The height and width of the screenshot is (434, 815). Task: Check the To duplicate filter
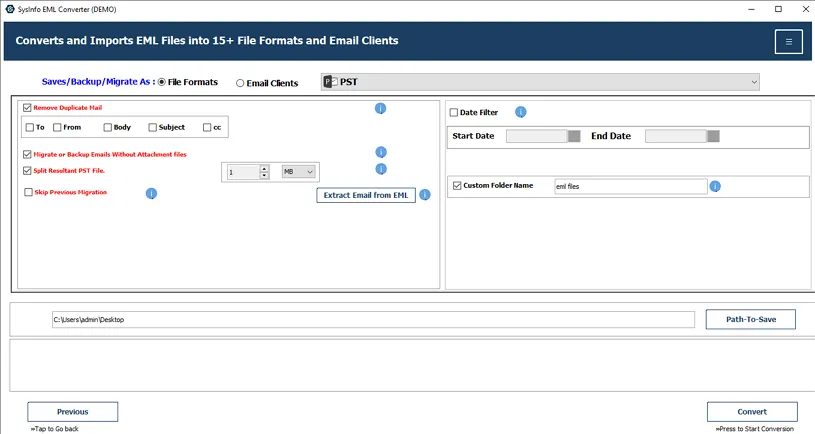click(x=30, y=127)
